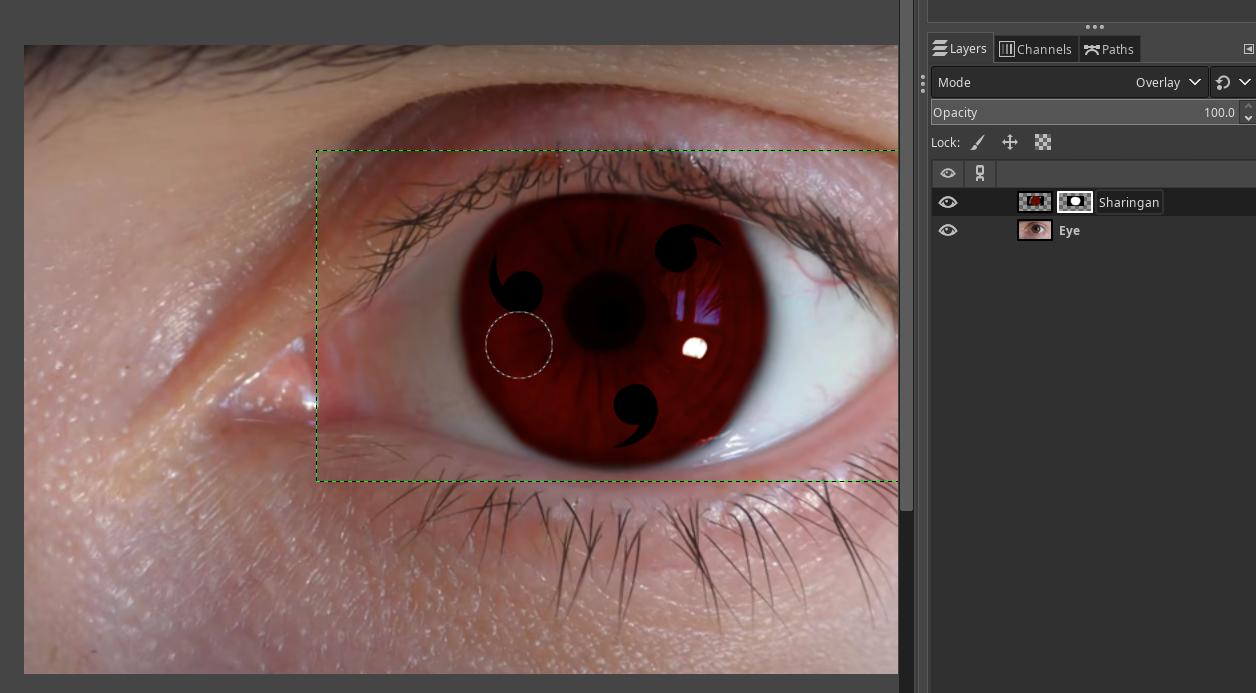Viewport: 1256px width, 693px height.
Task: Click the Eye layer name
Action: point(1069,230)
